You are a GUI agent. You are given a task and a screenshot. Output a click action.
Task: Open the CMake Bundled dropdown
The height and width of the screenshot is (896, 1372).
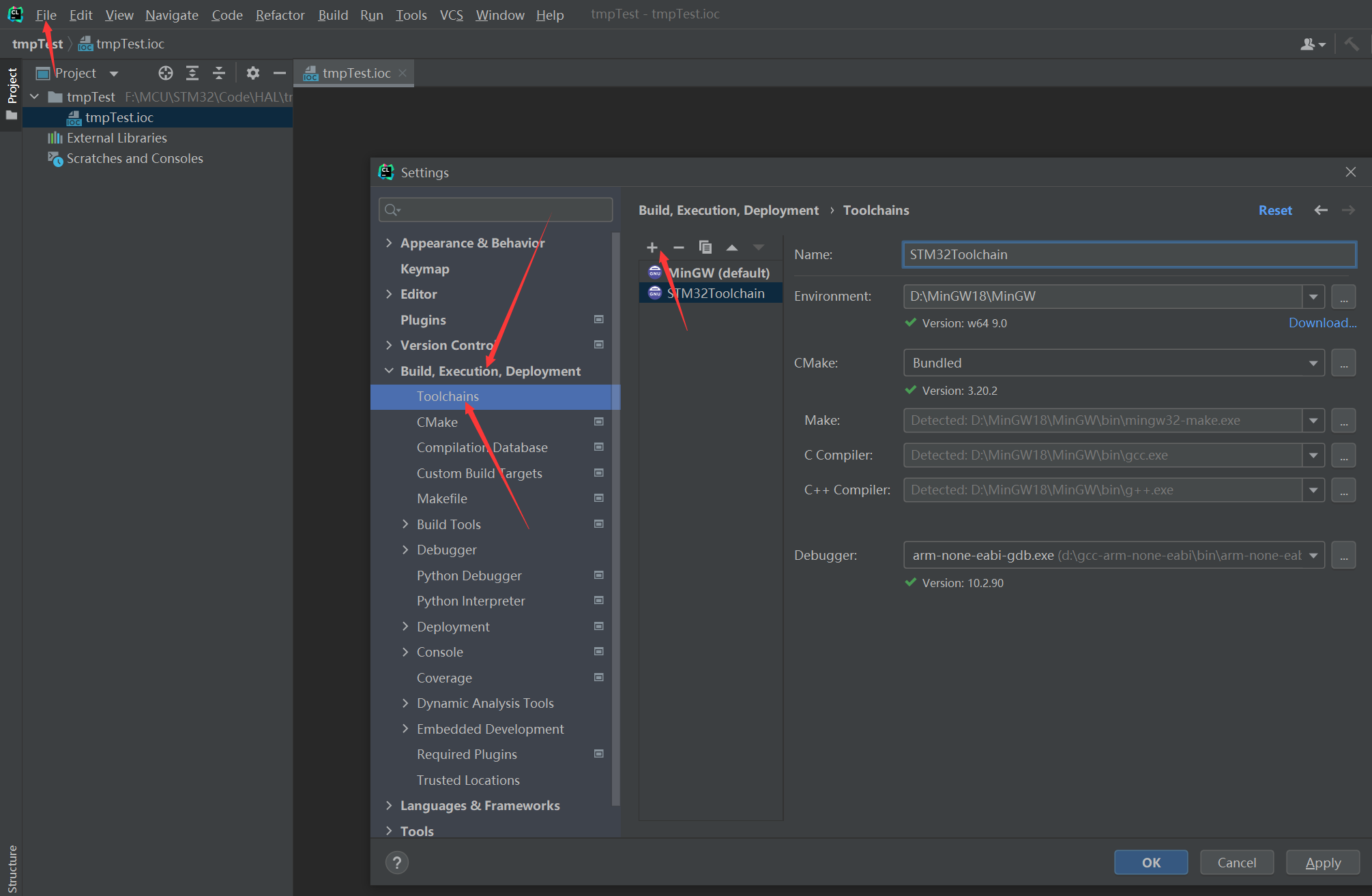pos(1313,363)
